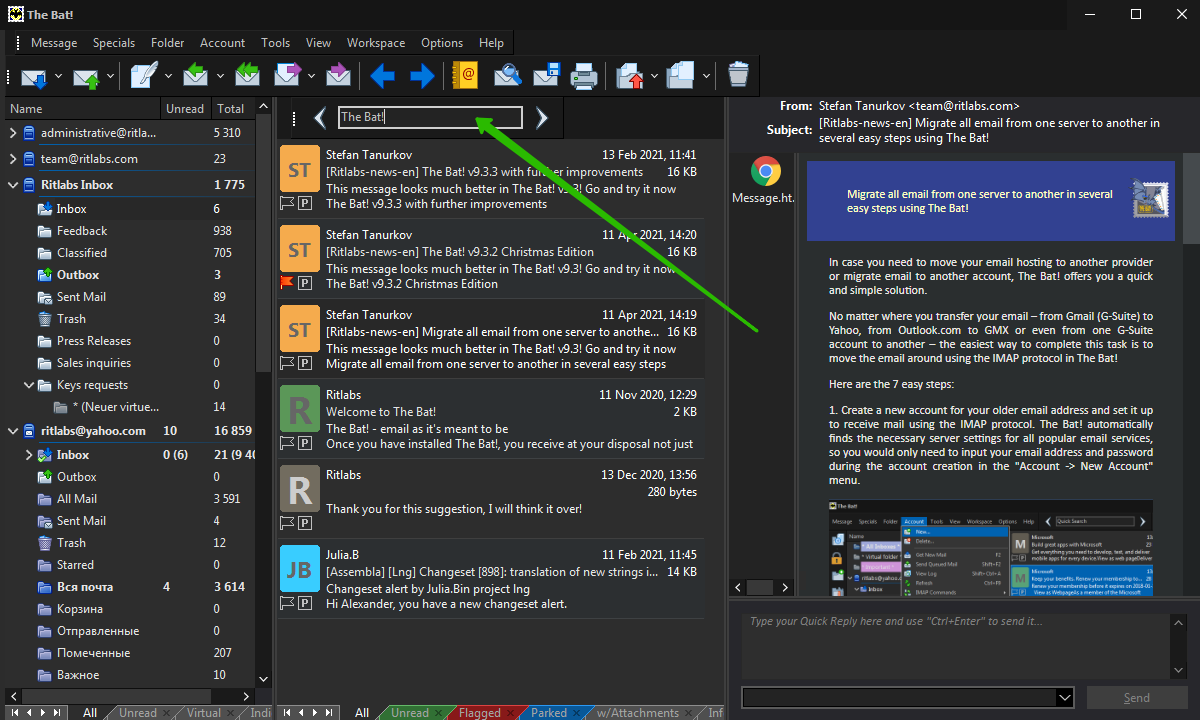Collapse the ritlabs@yahoo.com account tree

tap(13, 431)
